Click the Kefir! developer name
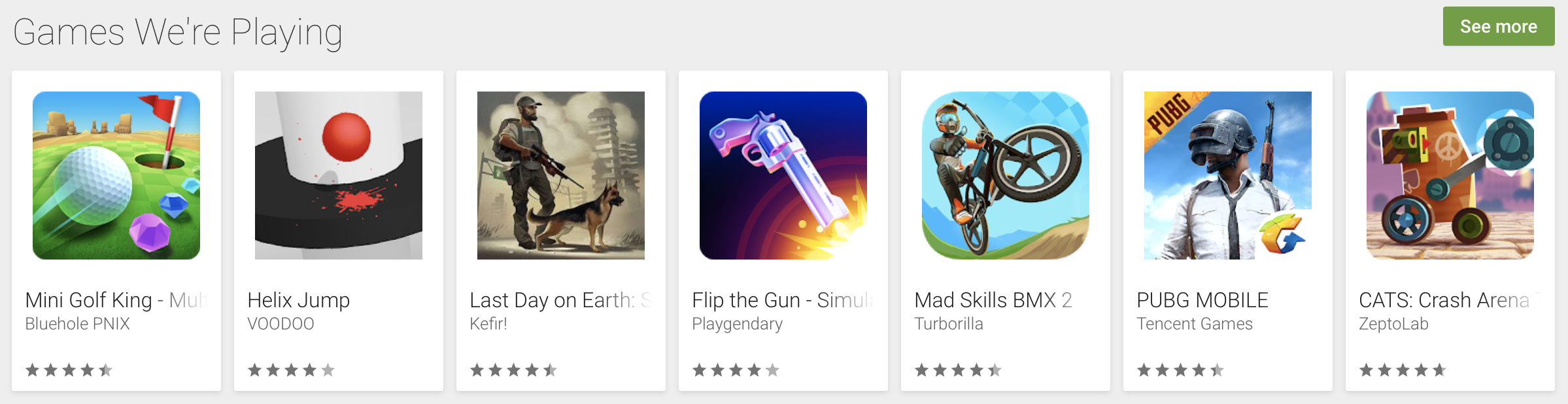 [x=488, y=324]
